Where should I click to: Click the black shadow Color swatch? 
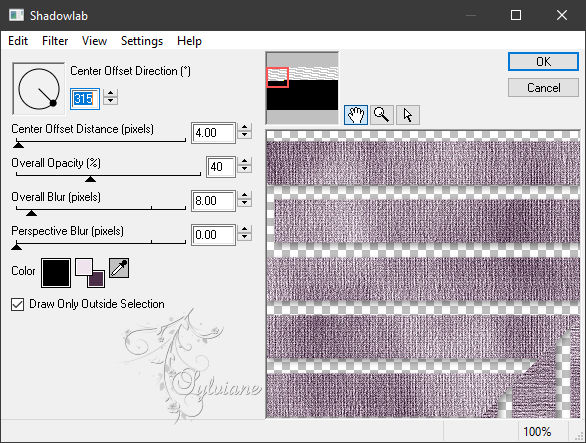point(56,273)
